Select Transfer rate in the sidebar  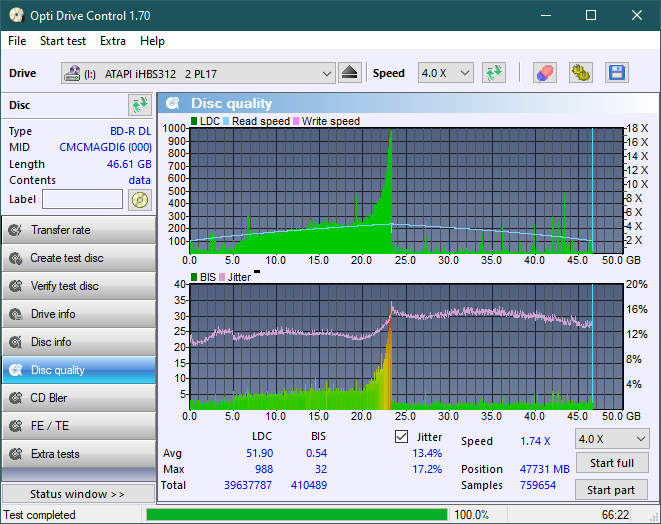coord(78,230)
